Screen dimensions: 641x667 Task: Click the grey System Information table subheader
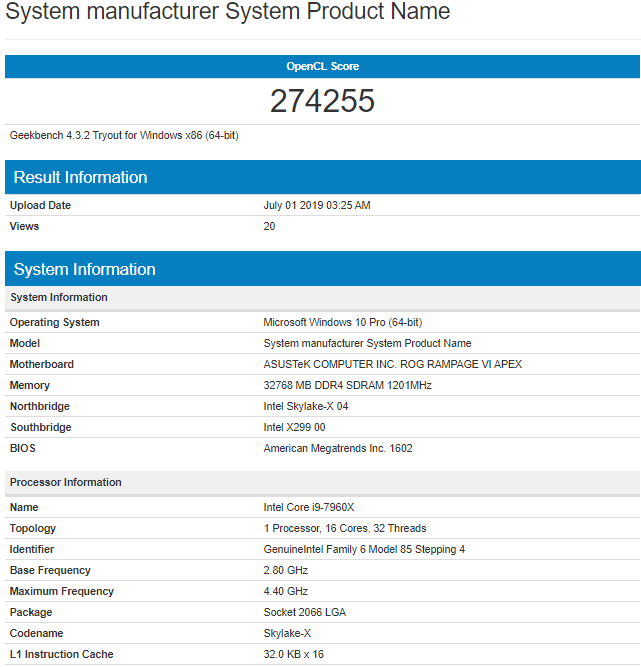[322, 297]
